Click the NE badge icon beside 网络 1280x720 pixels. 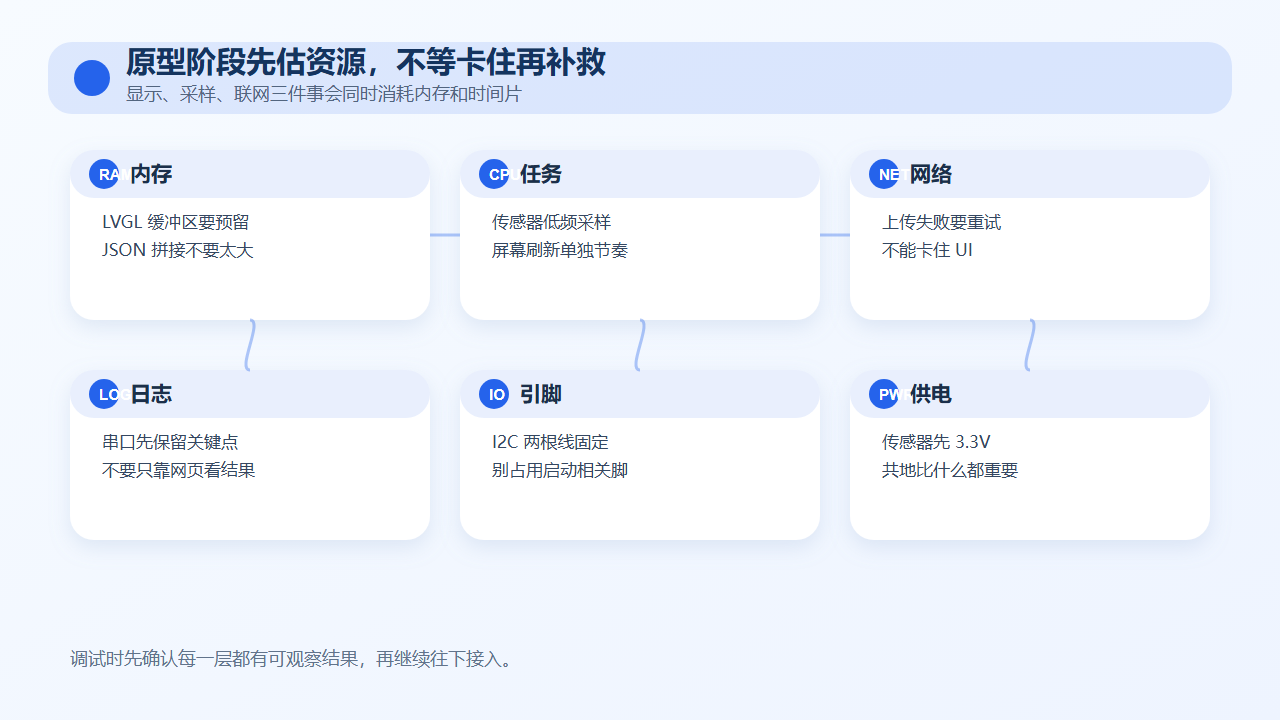click(884, 174)
